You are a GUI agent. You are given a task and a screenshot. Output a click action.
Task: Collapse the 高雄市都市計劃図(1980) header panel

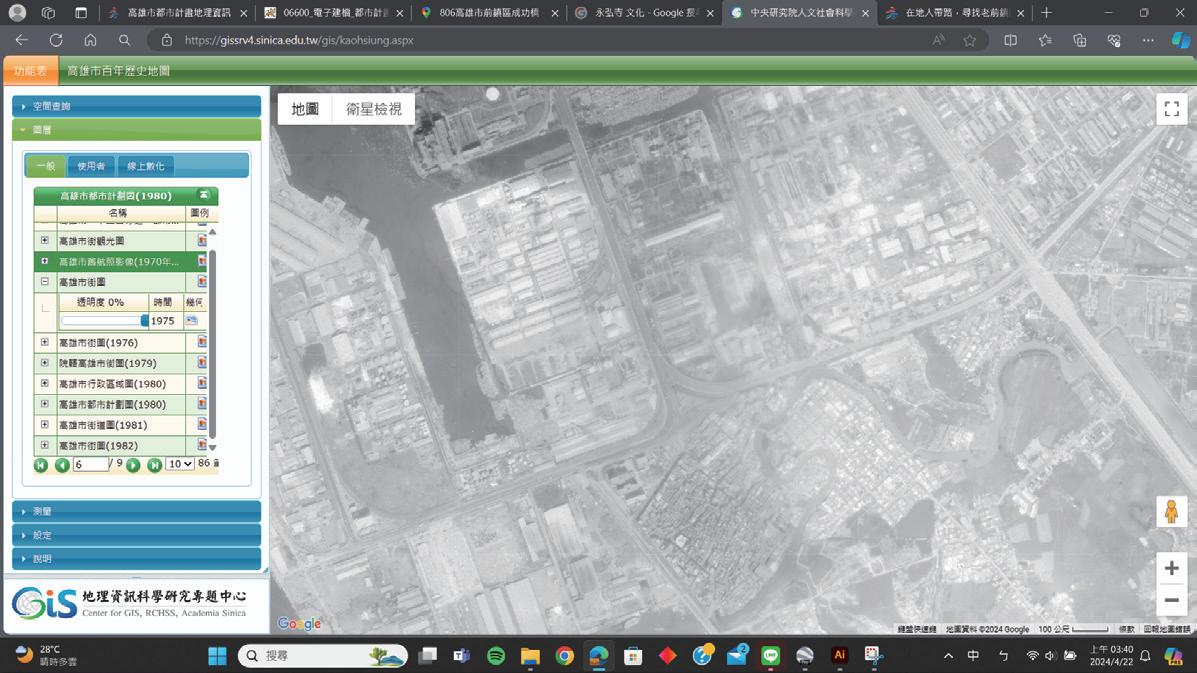204,195
